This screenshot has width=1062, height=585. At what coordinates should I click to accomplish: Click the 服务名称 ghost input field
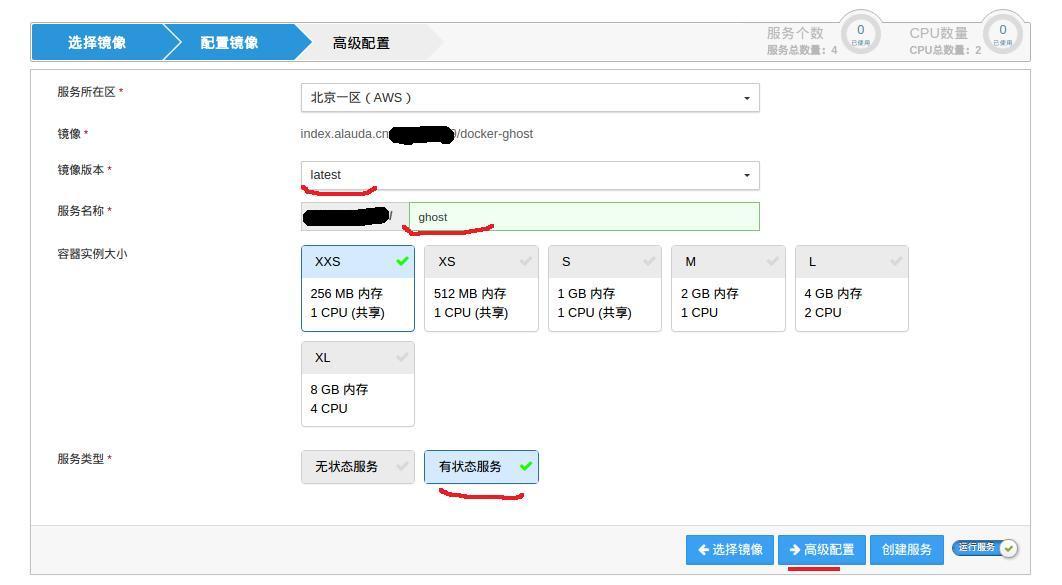583,217
